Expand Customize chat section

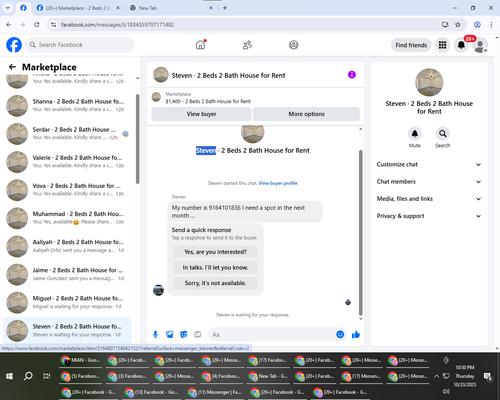(429, 164)
